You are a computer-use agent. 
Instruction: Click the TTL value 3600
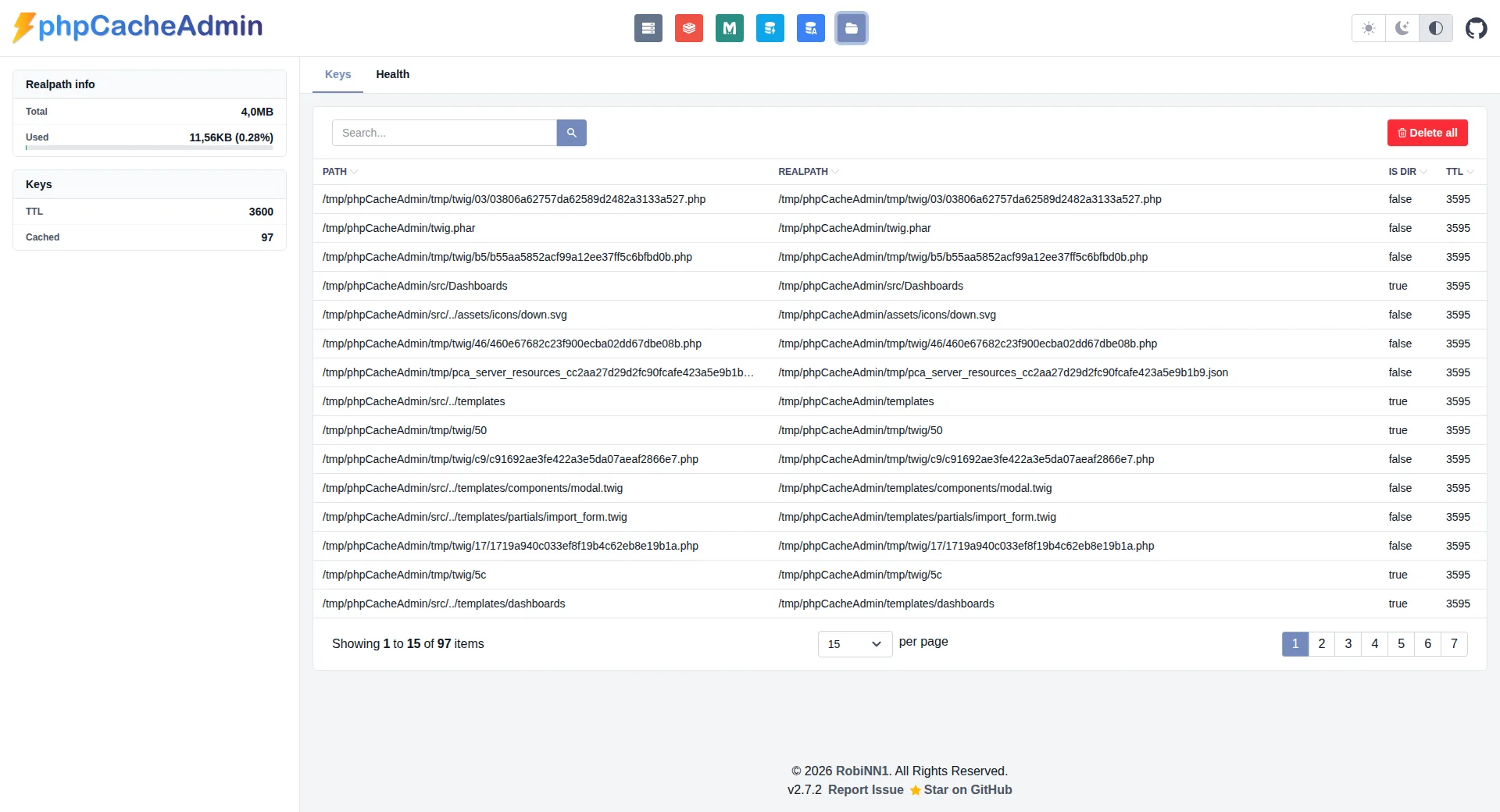click(x=261, y=212)
